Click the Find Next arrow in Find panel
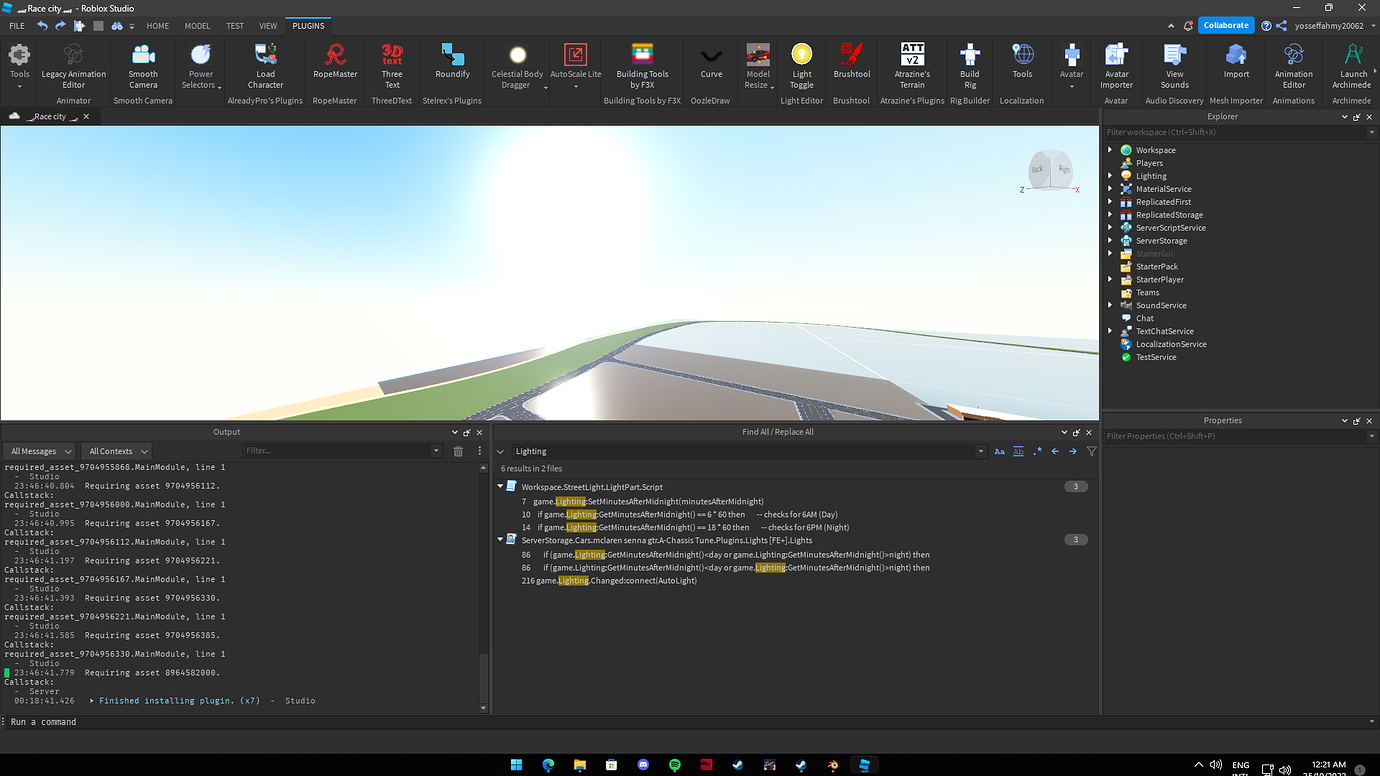1380x776 pixels. pyautogui.click(x=1071, y=451)
